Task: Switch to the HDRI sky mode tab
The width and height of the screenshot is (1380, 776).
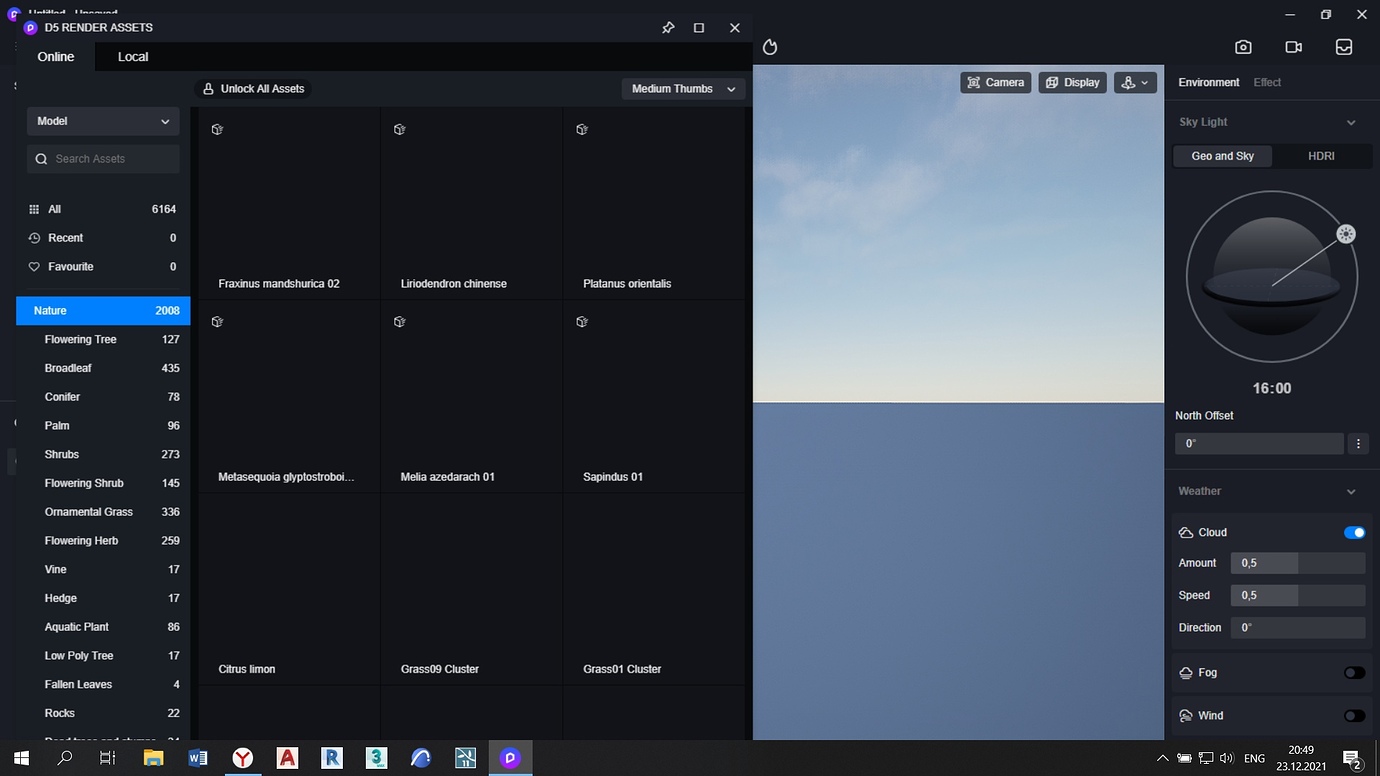Action: pos(1321,156)
